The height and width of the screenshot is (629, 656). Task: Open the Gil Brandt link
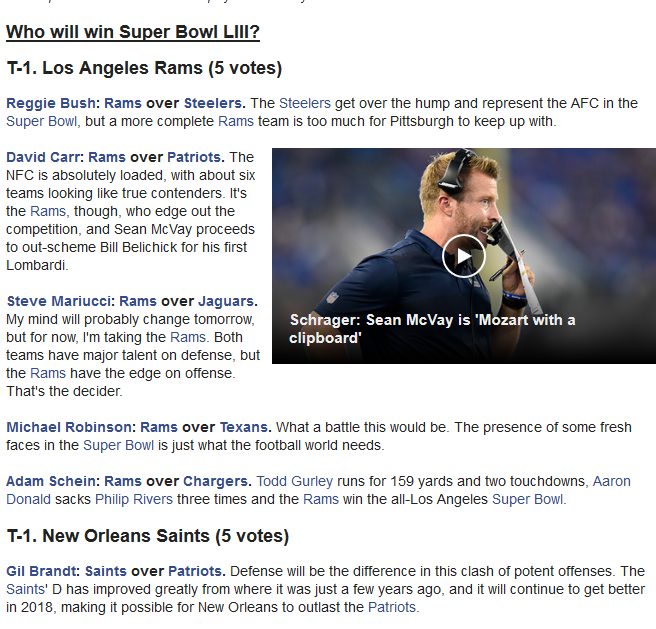coord(41,571)
